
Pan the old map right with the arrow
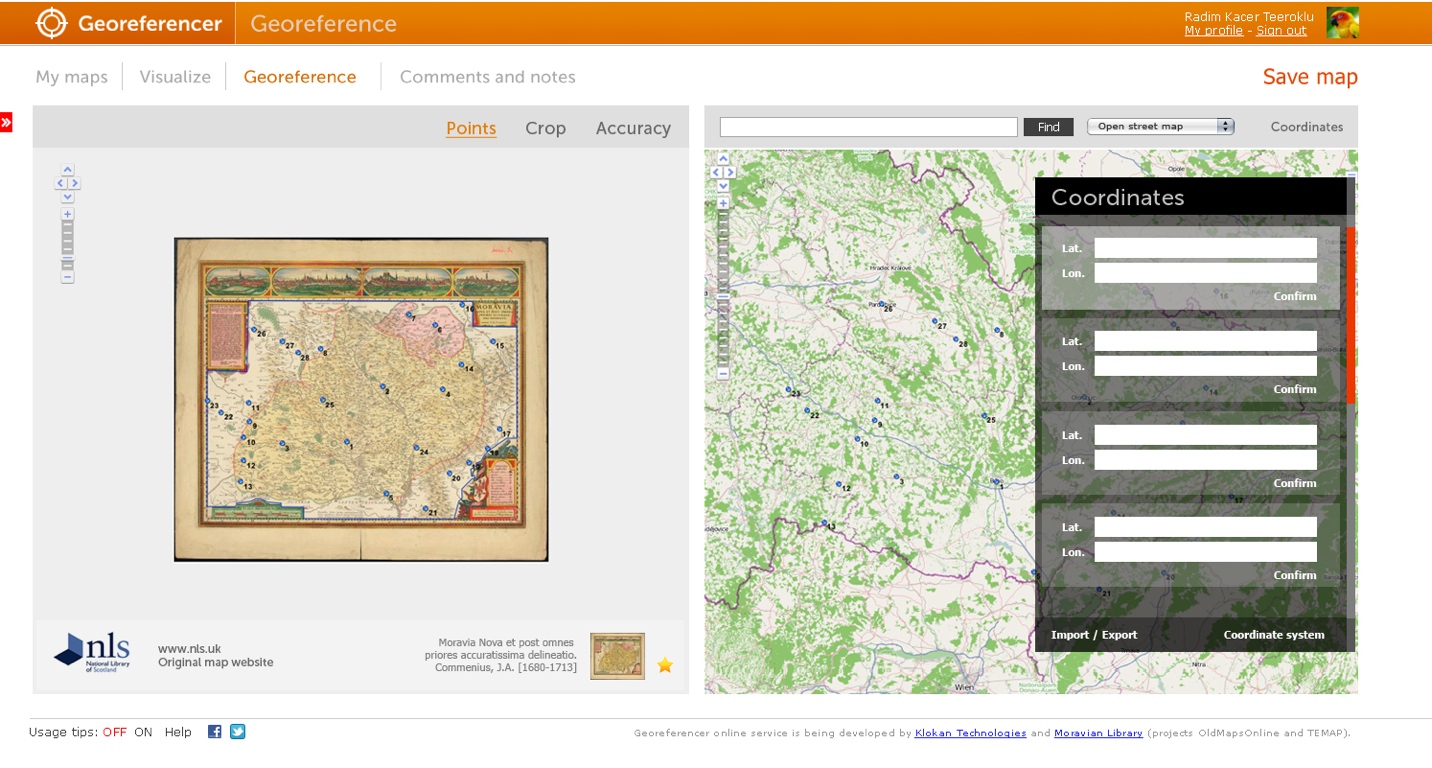[74, 183]
